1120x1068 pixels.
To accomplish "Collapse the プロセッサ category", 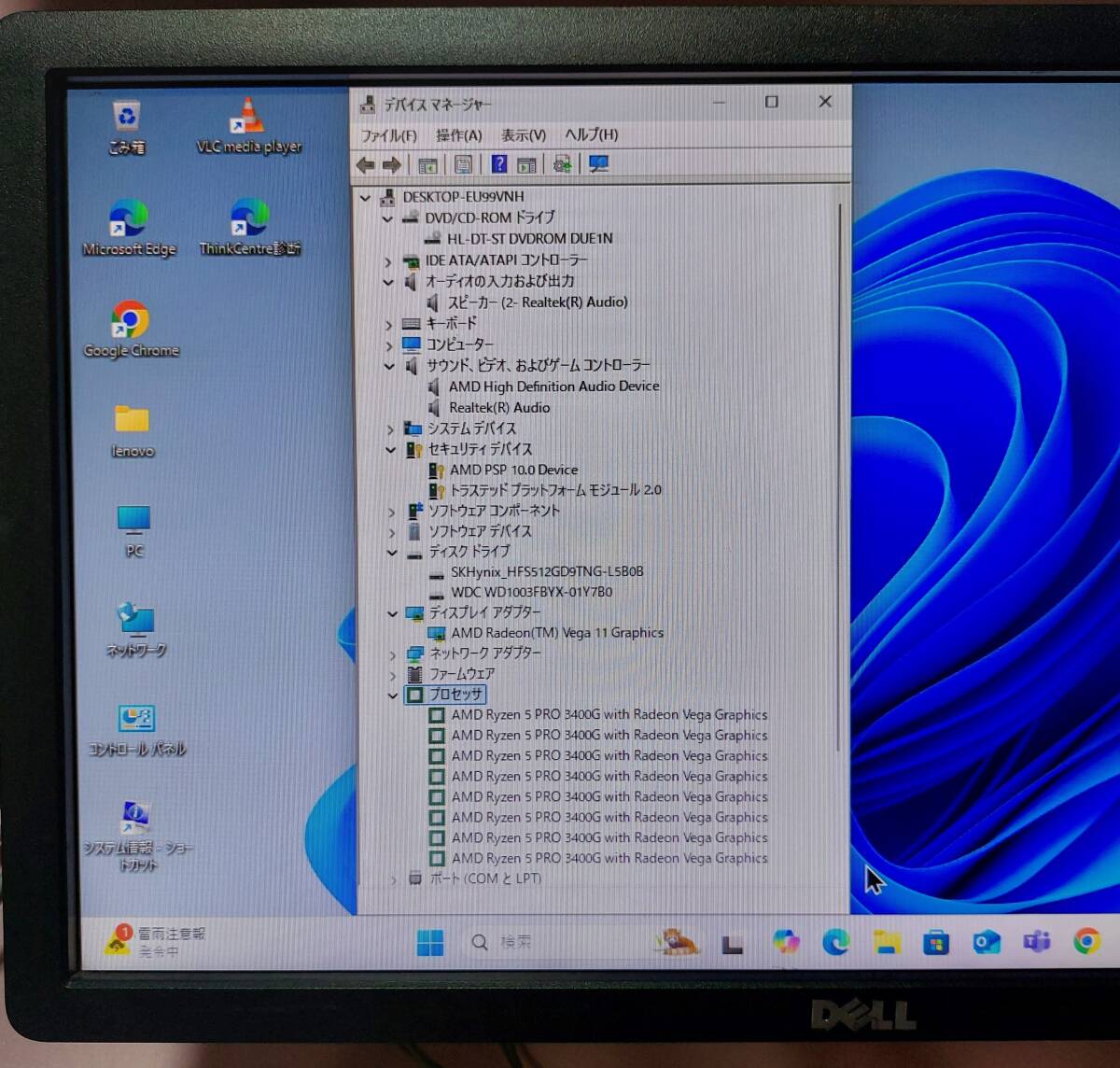I will pyautogui.click(x=393, y=695).
